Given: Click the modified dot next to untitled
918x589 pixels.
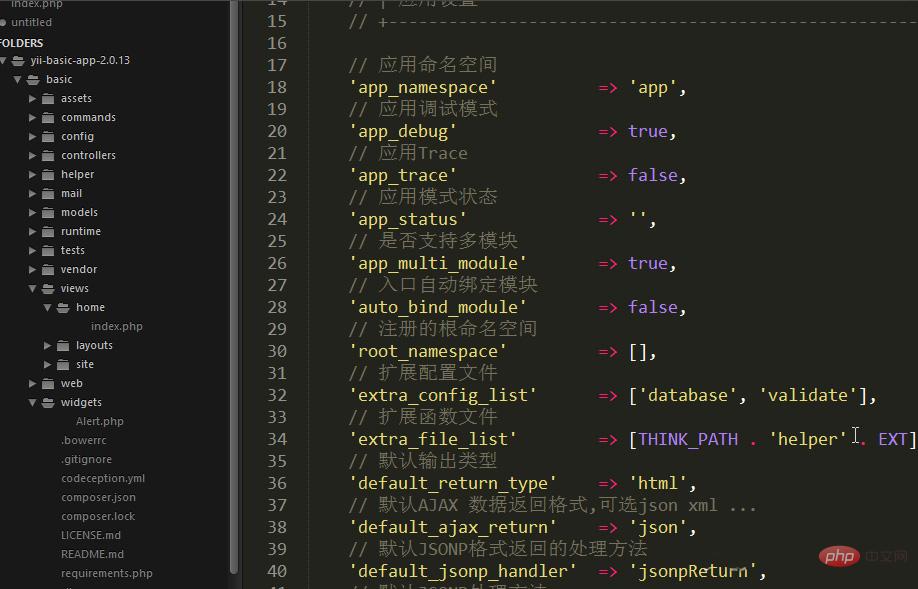Looking at the screenshot, I should [x=4, y=22].
